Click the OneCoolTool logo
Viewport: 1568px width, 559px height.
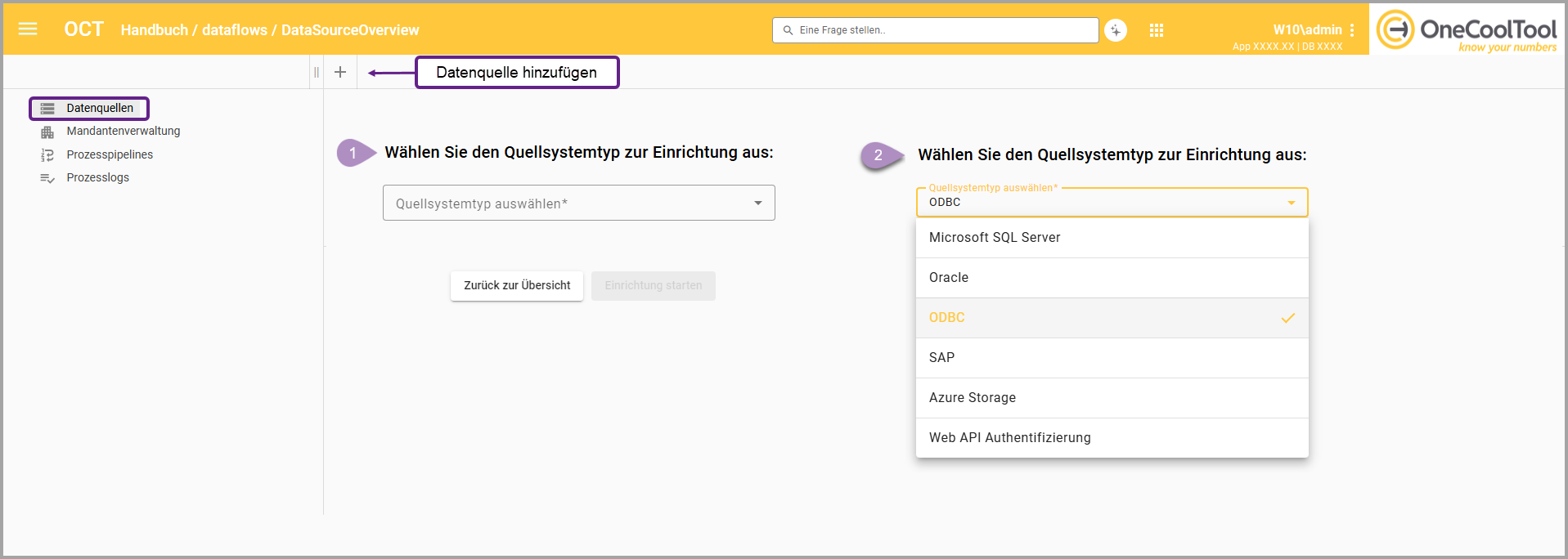[x=1467, y=30]
